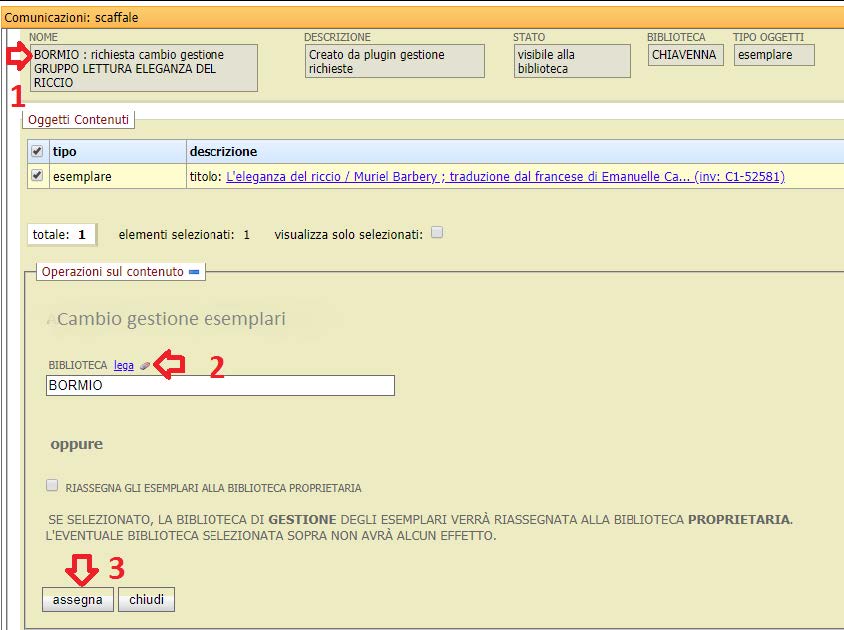Collapse the Operazioni sul contenuto panel
Viewport: 844px width, 630px height.
pyautogui.click(x=194, y=271)
